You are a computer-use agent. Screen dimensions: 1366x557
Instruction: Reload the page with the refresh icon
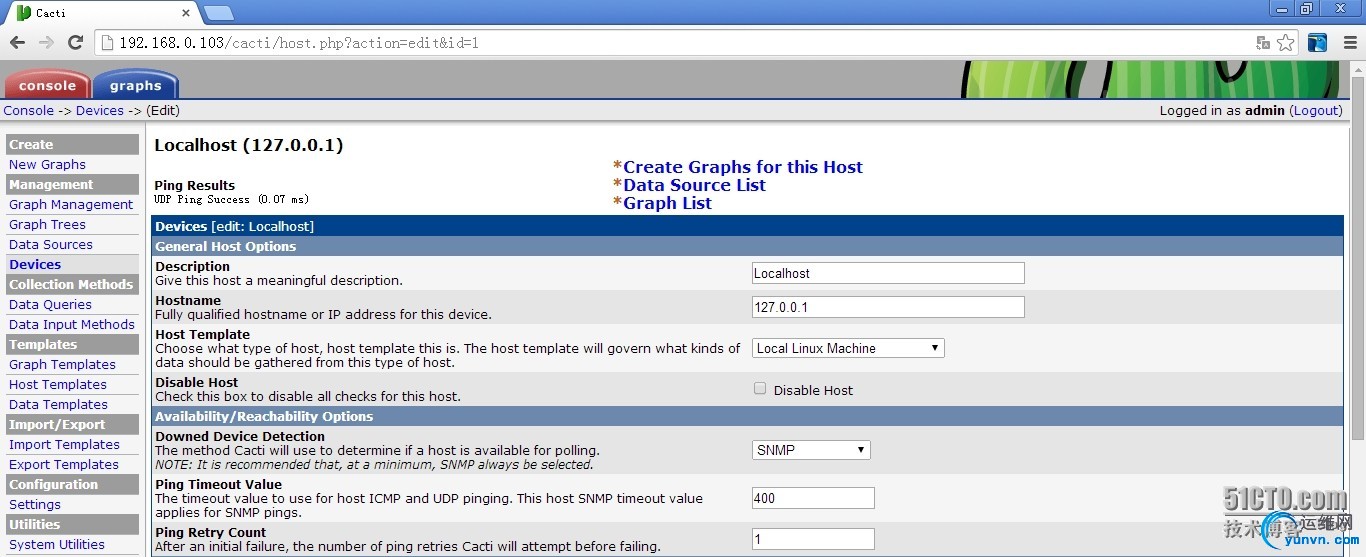(x=75, y=43)
